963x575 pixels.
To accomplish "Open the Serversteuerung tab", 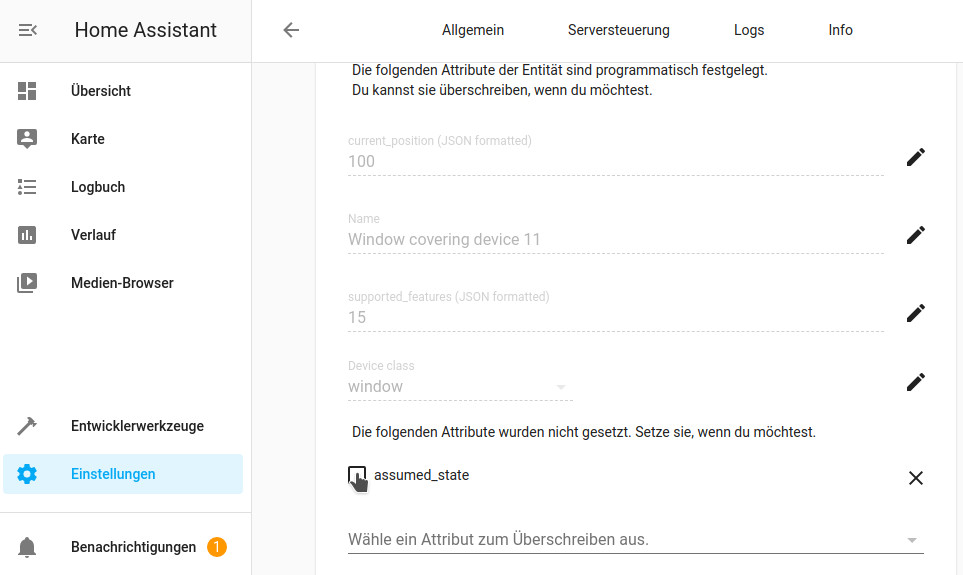I will click(x=618, y=30).
